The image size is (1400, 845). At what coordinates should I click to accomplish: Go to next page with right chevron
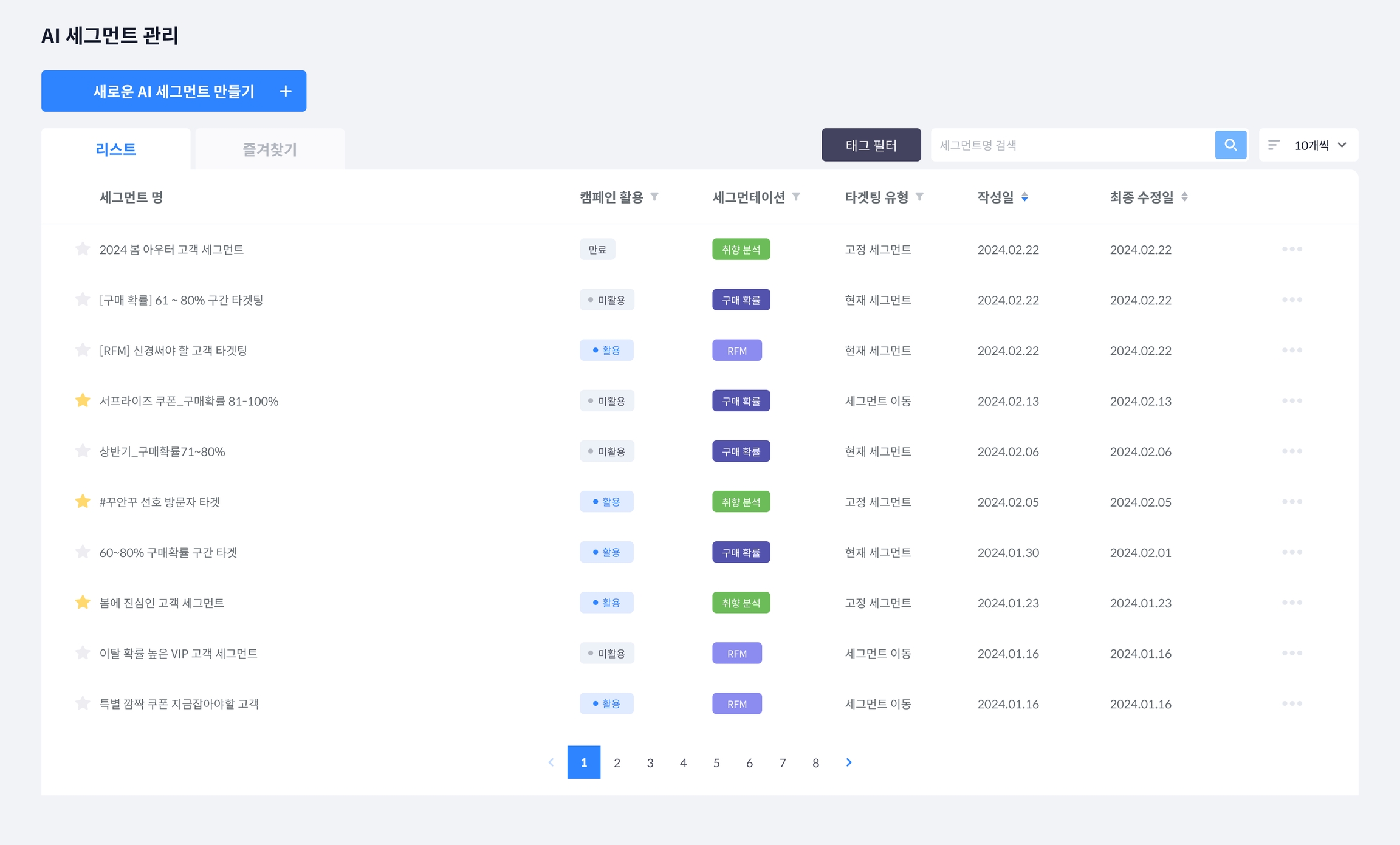pos(849,762)
